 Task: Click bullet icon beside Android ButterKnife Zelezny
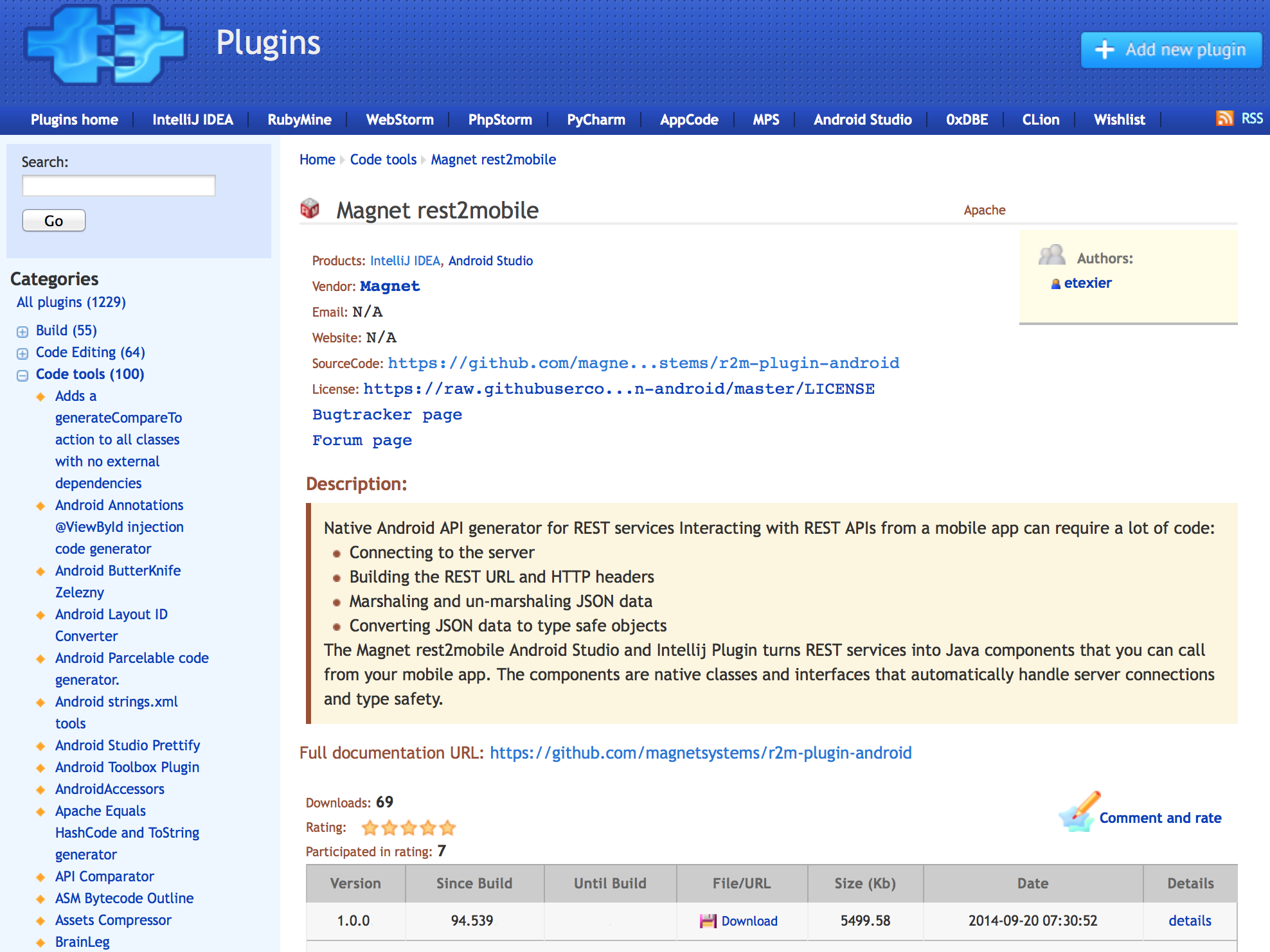coord(40,571)
